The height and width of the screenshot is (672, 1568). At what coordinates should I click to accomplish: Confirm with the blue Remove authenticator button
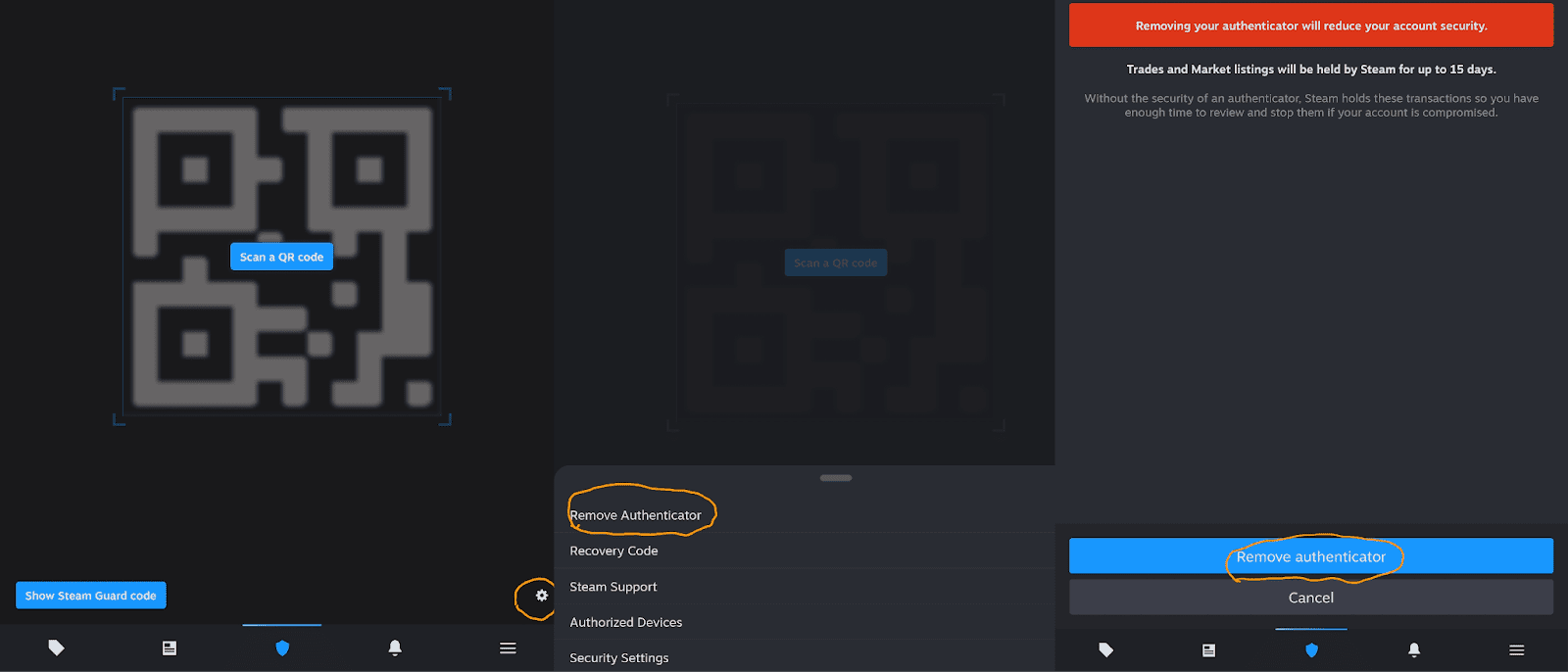click(x=1311, y=556)
